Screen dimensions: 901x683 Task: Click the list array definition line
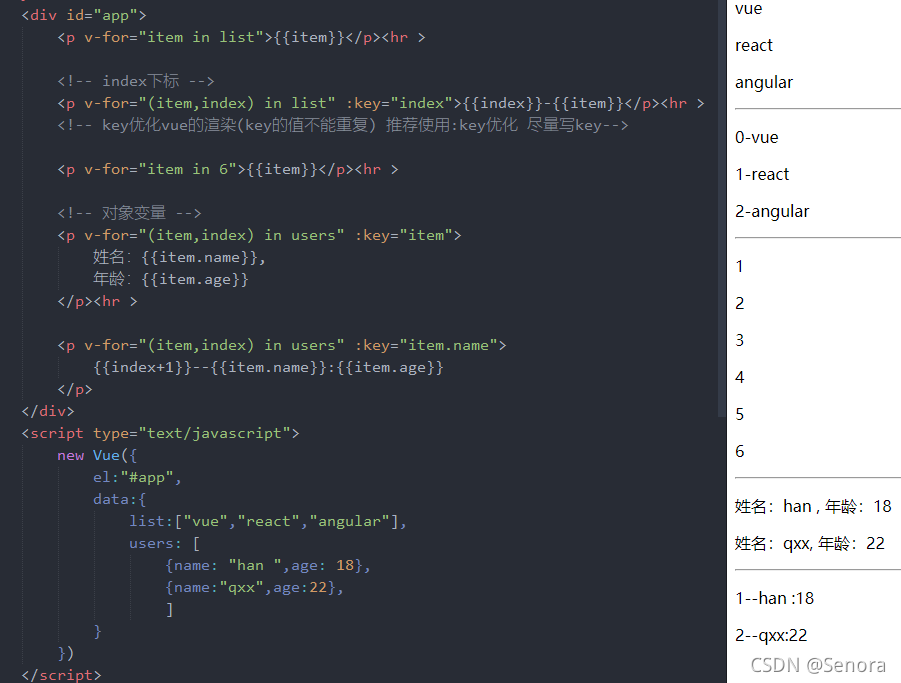pyautogui.click(x=268, y=522)
